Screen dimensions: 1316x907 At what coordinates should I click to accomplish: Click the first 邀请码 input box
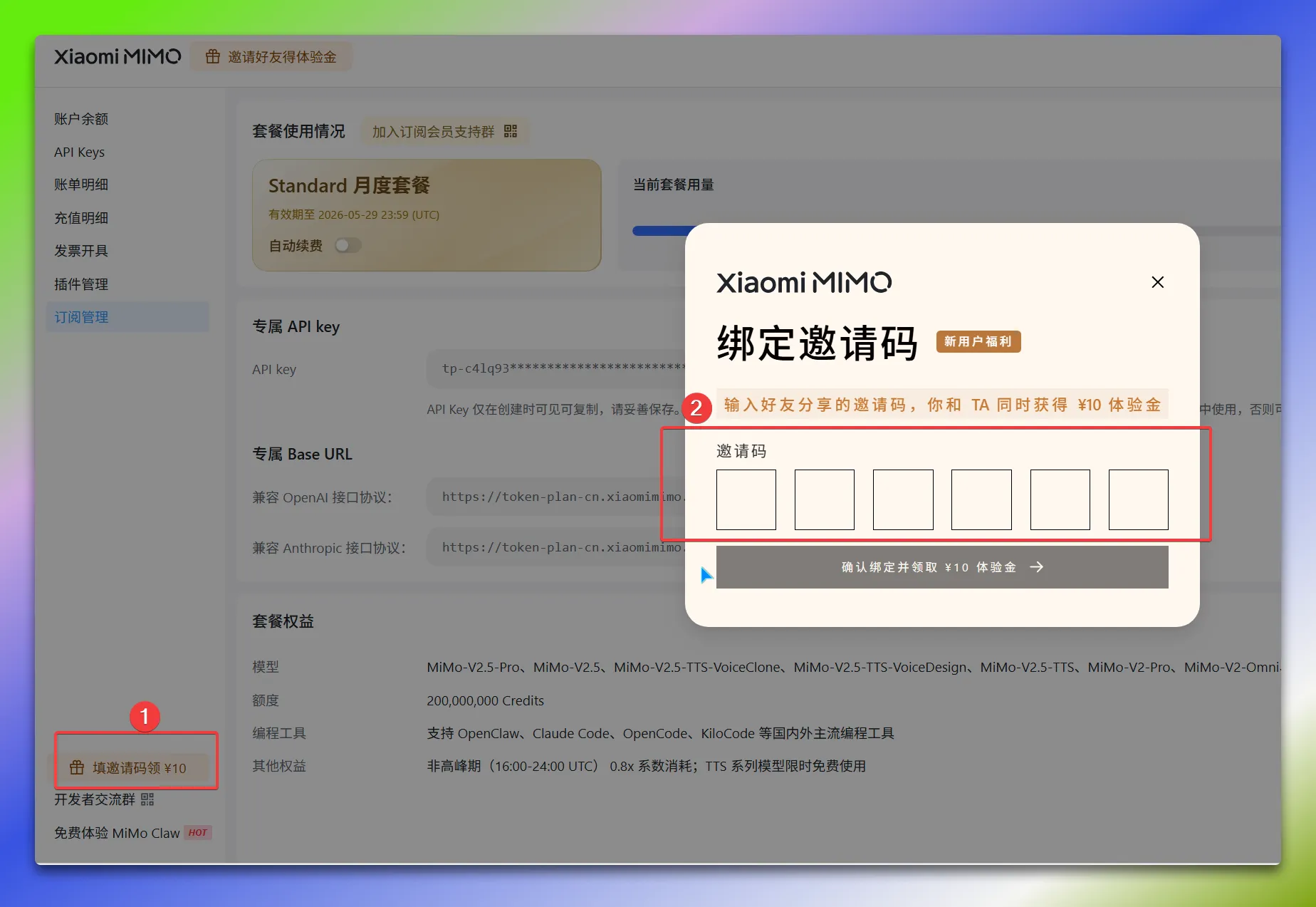click(x=746, y=499)
